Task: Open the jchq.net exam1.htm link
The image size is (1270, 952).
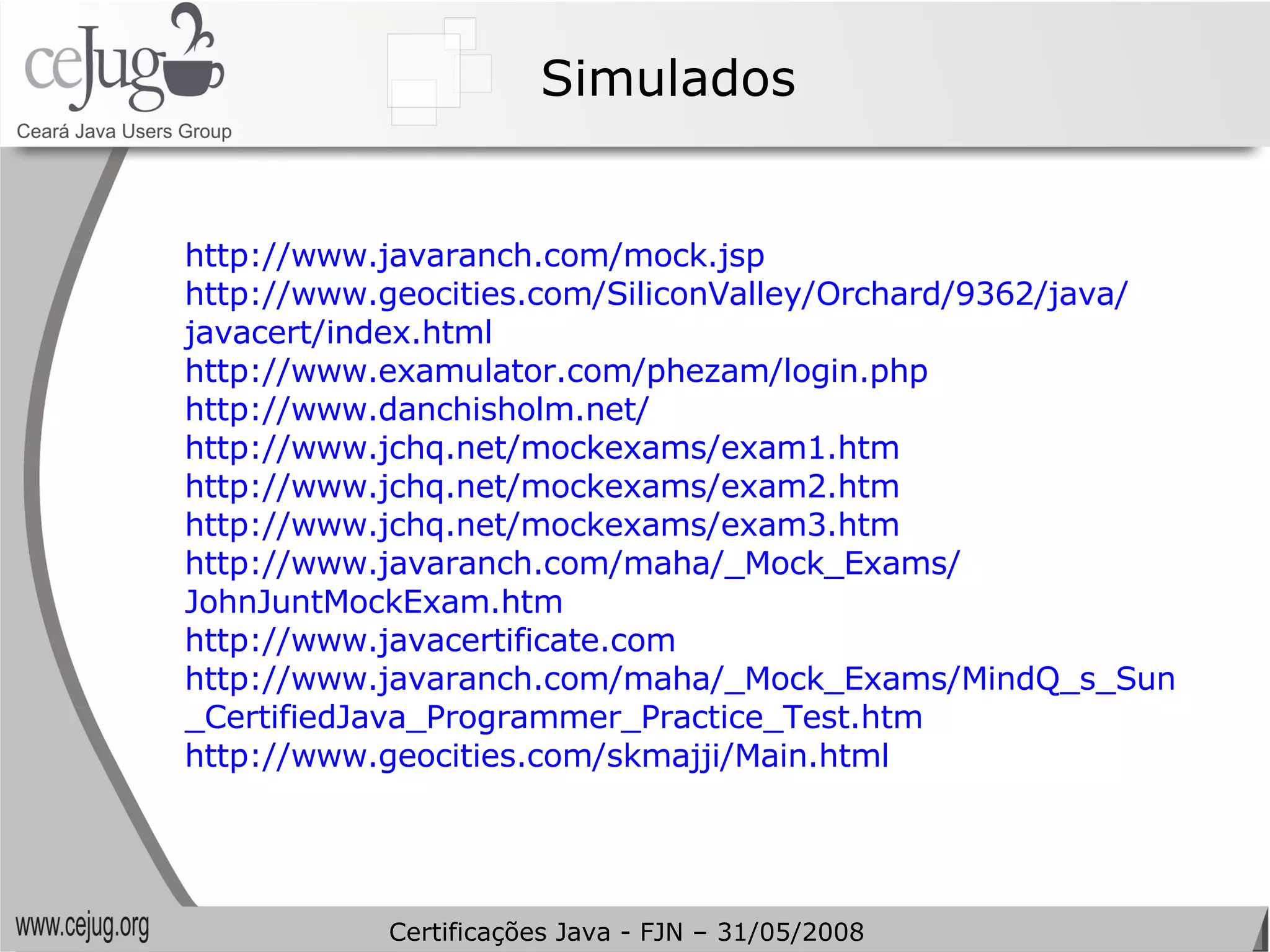Action: coord(542,447)
